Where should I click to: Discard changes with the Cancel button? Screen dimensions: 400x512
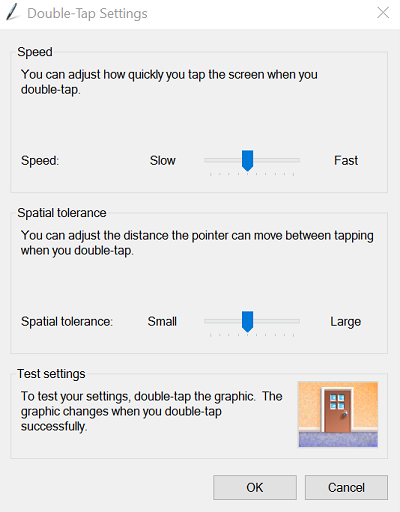346,487
